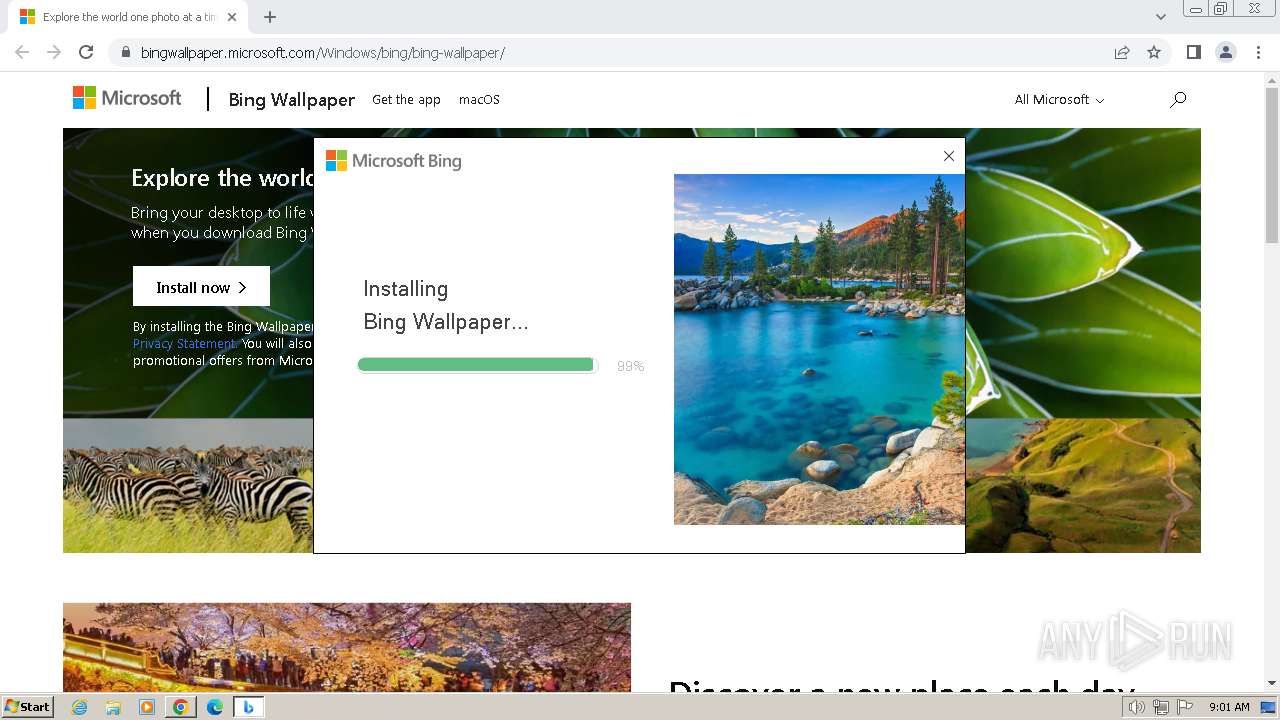Open the media player taskbar icon
This screenshot has height=720, width=1280.
point(147,707)
